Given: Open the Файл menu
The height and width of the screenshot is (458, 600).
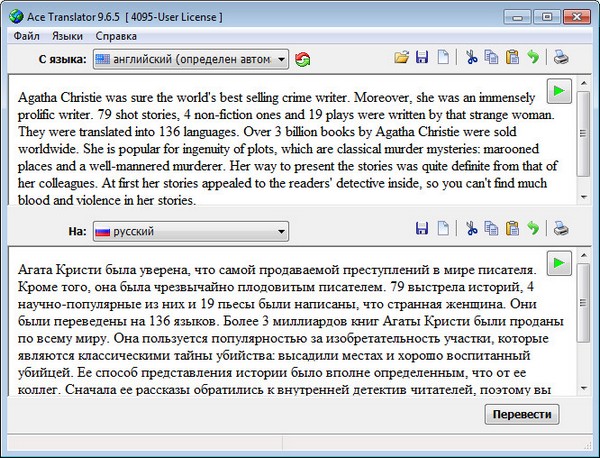Looking at the screenshot, I should [x=26, y=36].
